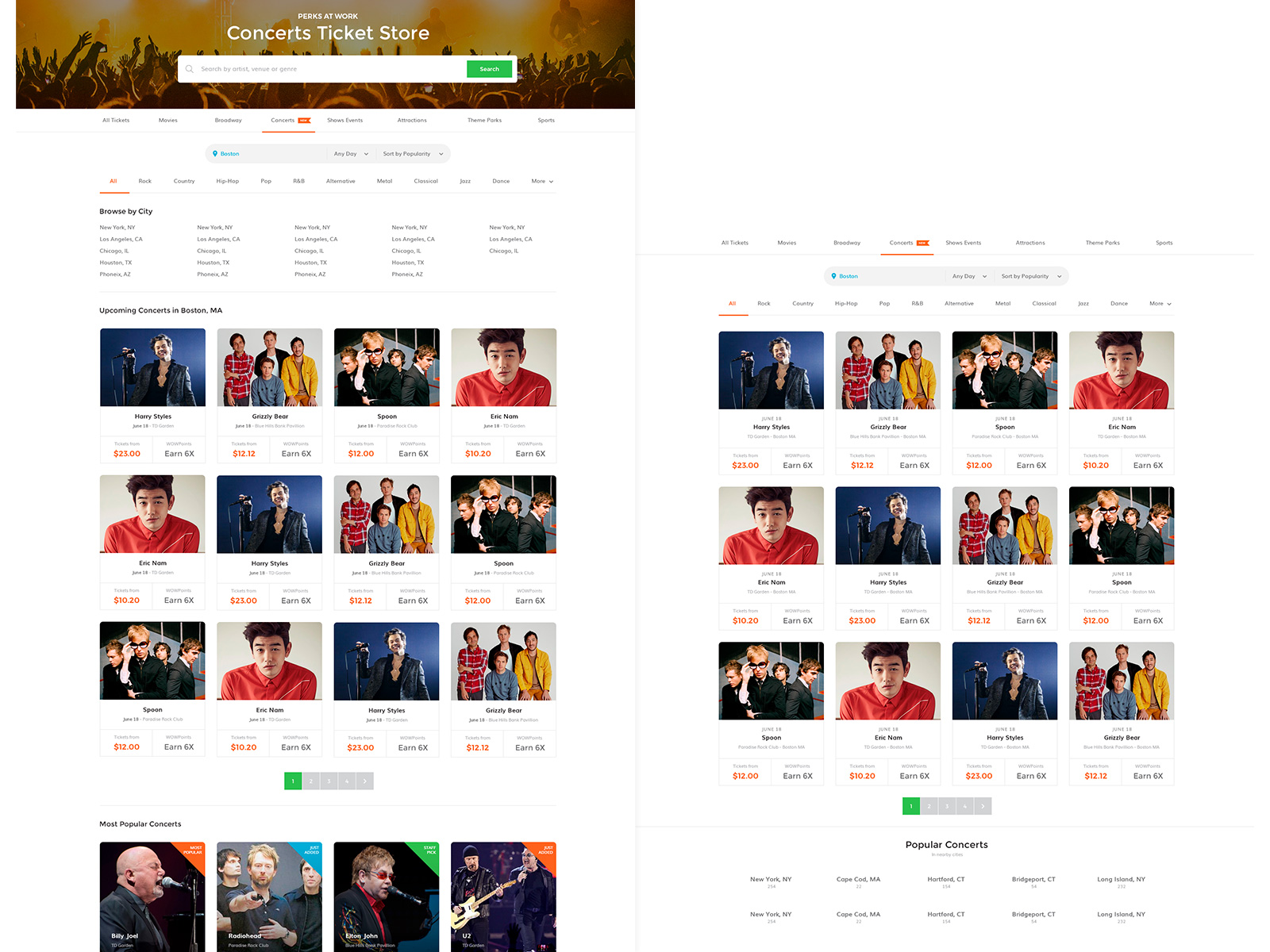Screen dimensions: 1270x952
Task: Expand the Any Day dropdown on the left page
Action: point(351,154)
